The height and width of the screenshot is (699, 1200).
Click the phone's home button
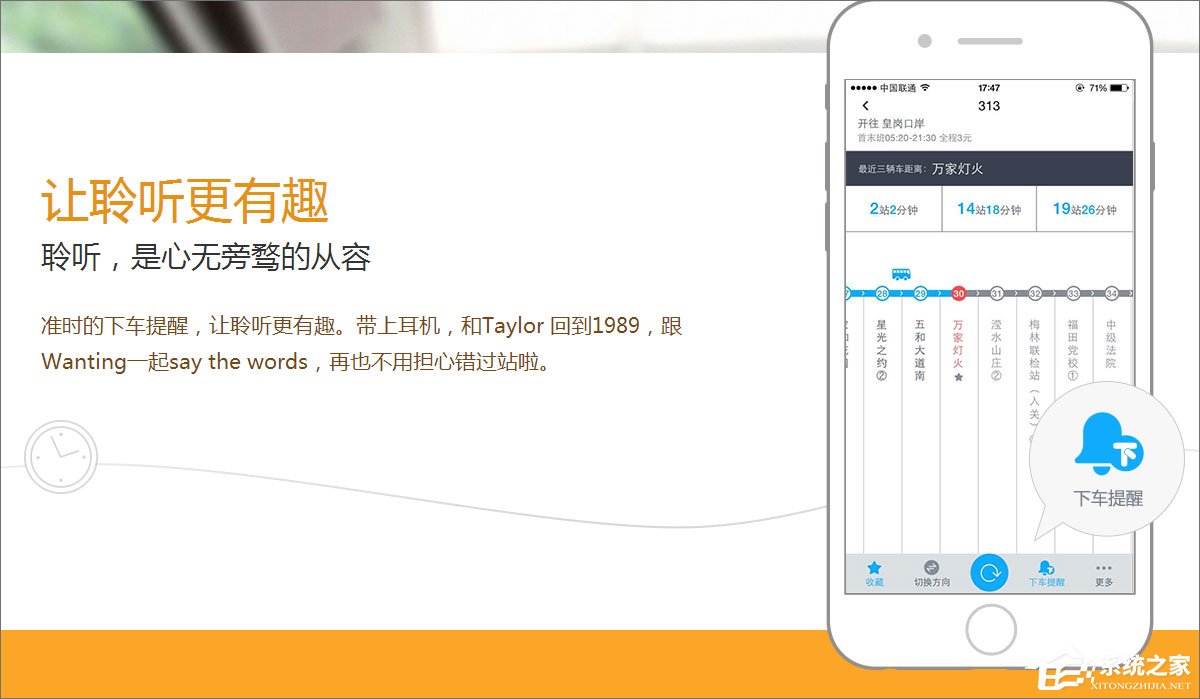pos(990,630)
